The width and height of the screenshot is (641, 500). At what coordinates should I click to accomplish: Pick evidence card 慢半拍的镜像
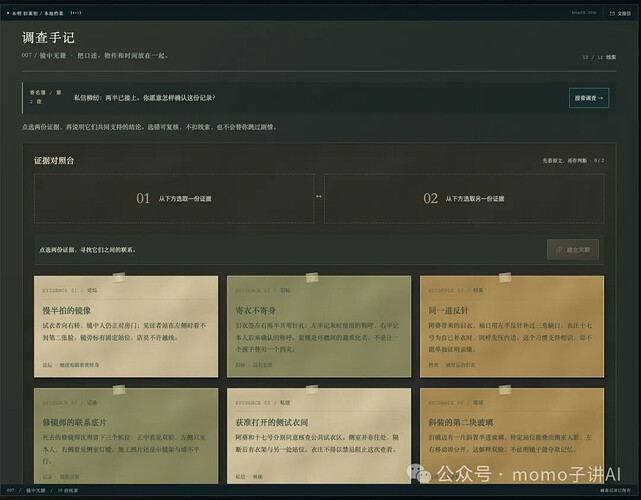pyautogui.click(x=126, y=326)
